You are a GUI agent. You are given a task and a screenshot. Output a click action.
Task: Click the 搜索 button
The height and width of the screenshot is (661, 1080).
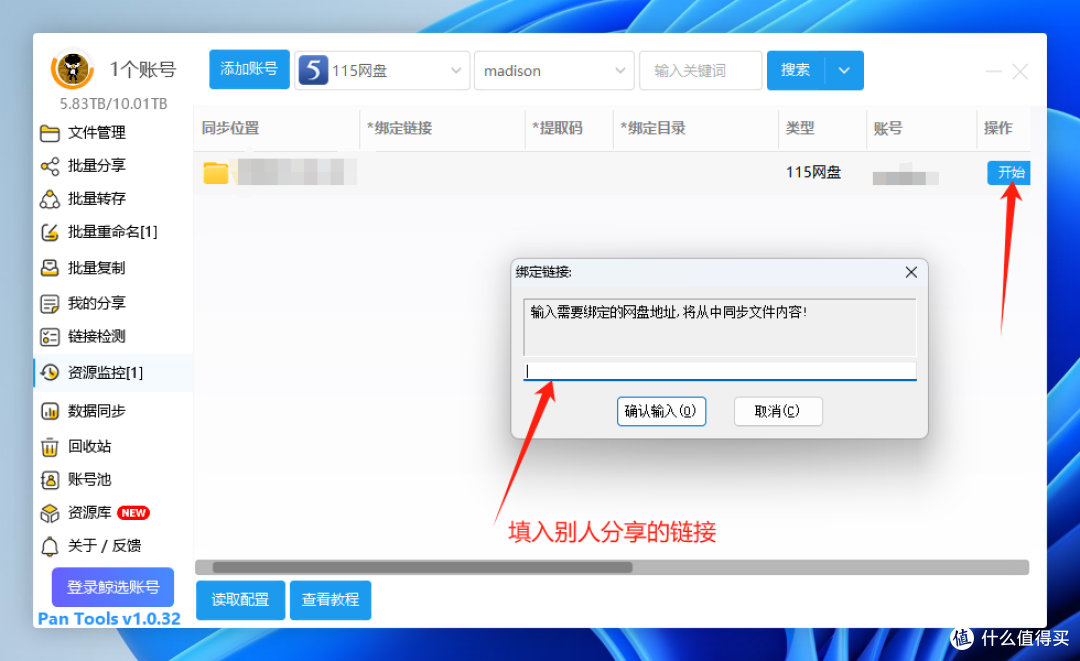pos(796,70)
